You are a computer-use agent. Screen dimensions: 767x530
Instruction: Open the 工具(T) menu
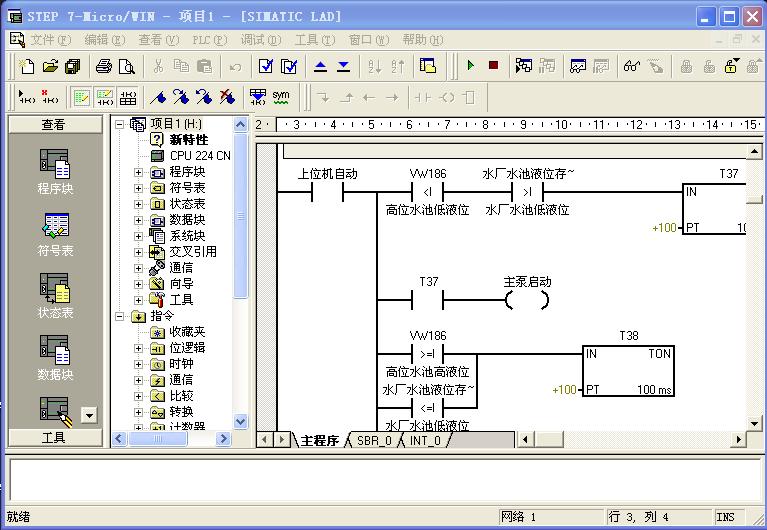pos(315,40)
